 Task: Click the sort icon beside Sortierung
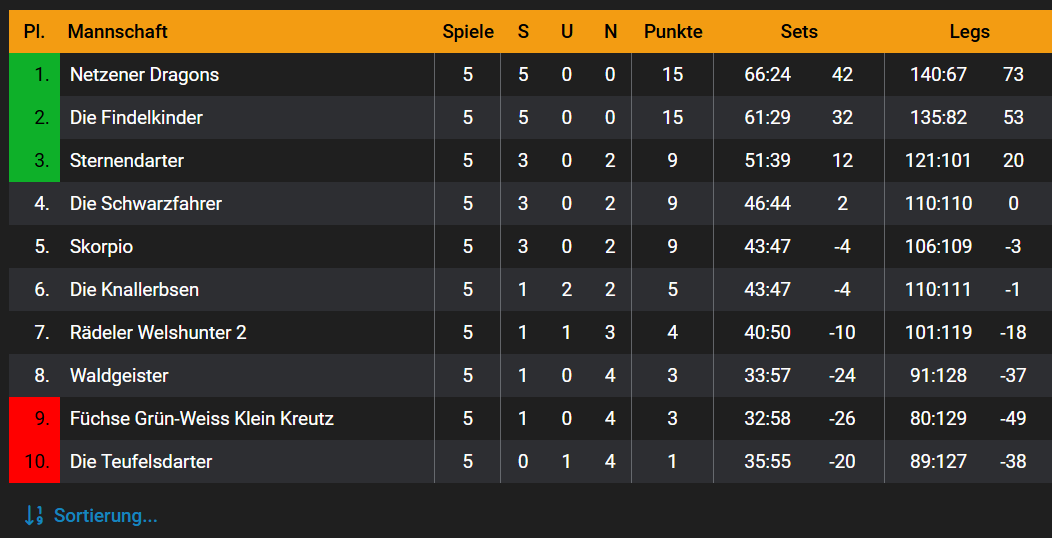point(33,516)
